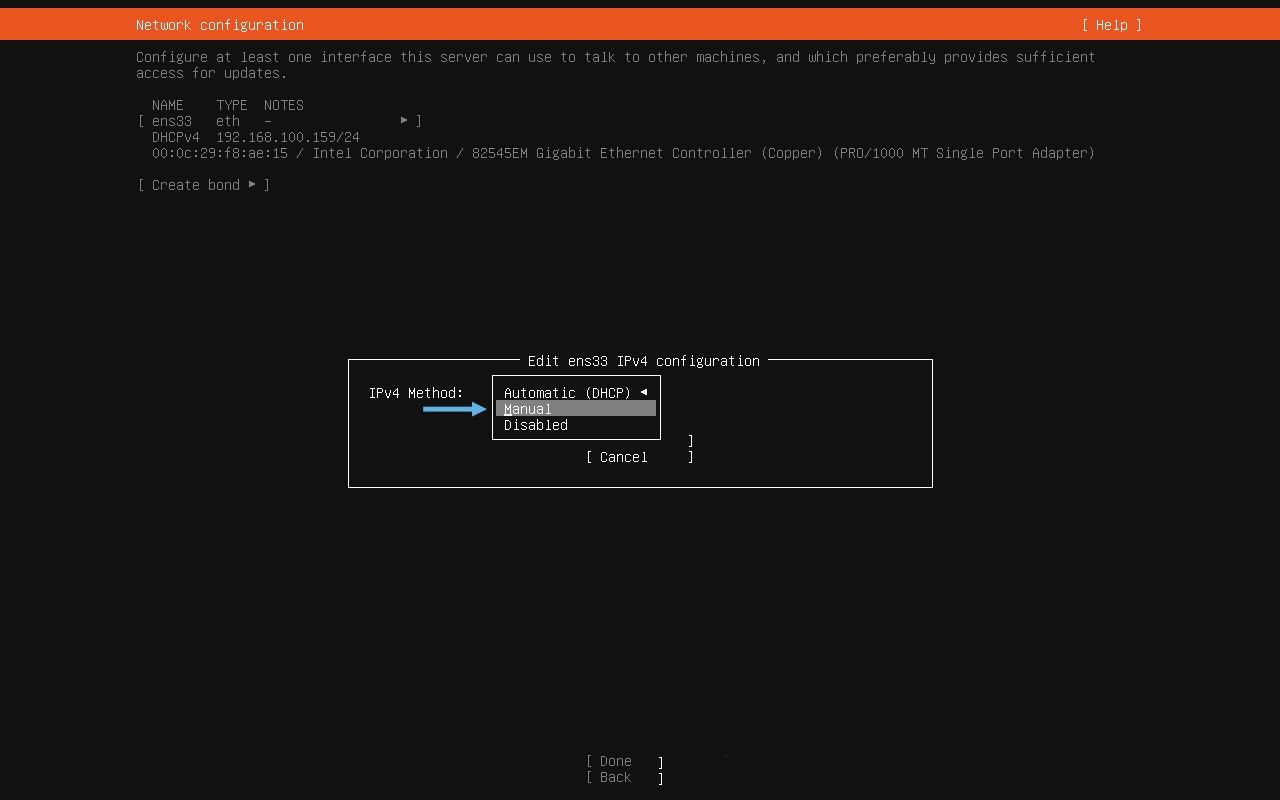Select the ens33 interface entry
The height and width of the screenshot is (800, 1280).
171,120
